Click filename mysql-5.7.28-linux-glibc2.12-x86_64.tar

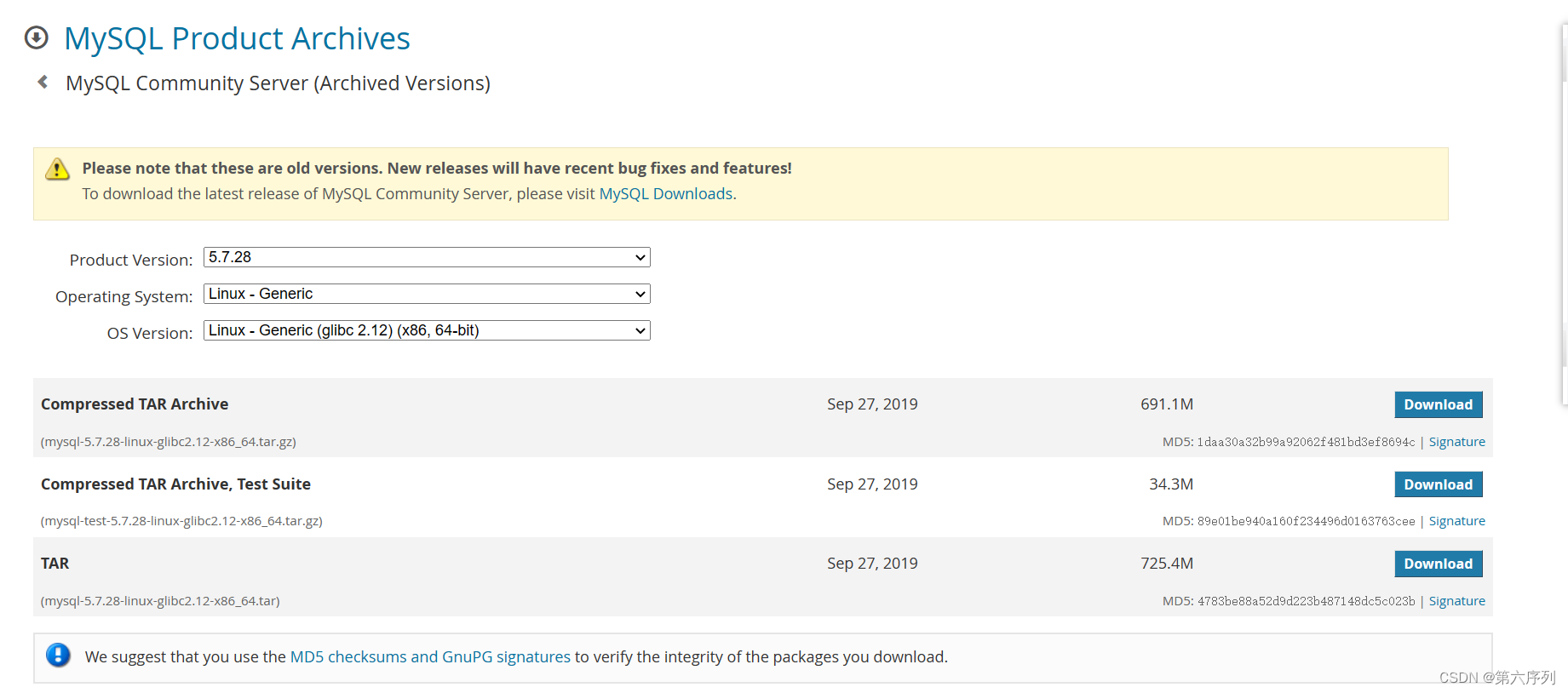[160, 601]
